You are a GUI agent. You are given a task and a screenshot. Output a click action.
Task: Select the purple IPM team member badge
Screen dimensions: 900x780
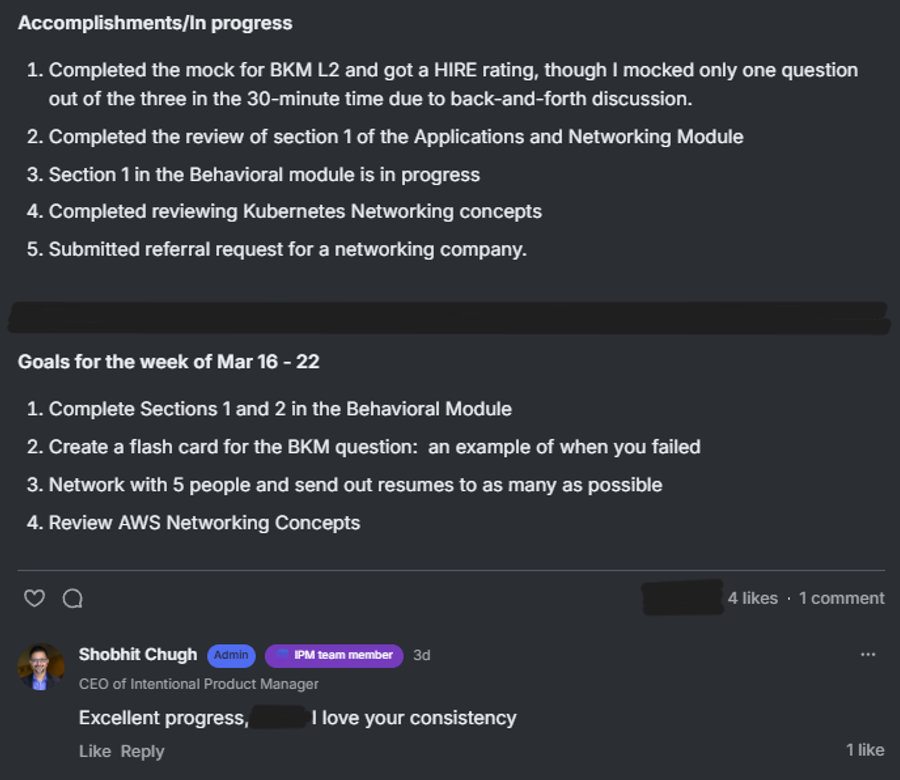[334, 655]
